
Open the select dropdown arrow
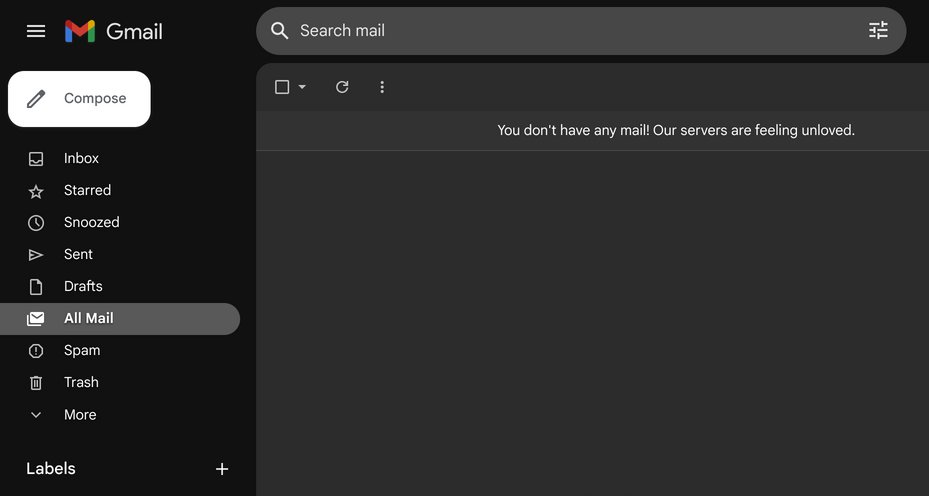coord(302,87)
